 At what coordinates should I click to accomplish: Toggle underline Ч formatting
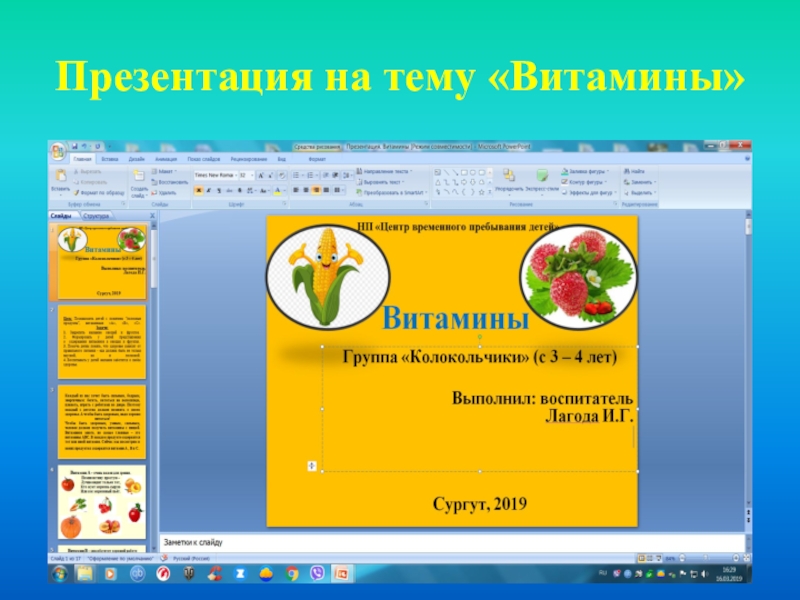point(218,190)
